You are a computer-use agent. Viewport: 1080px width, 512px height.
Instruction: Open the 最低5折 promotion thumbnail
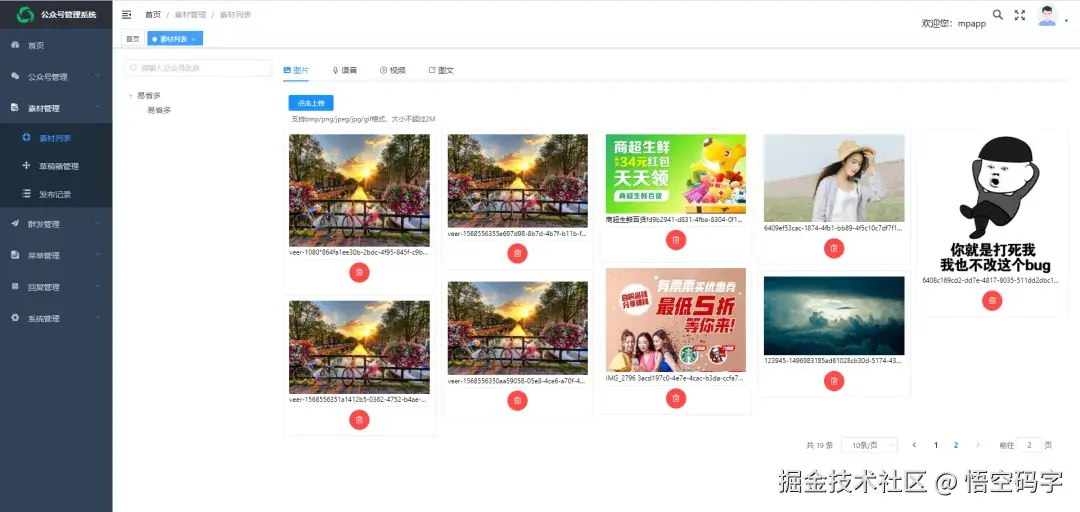pos(676,320)
